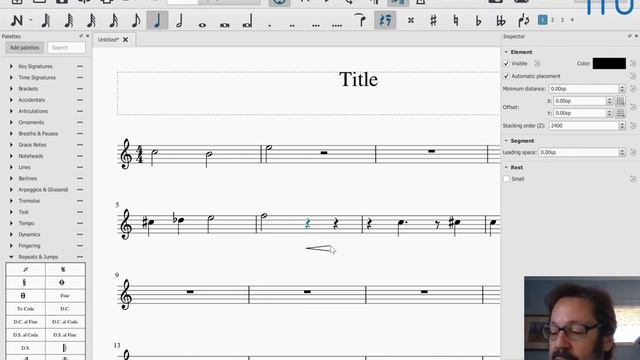Expand the Key Signatures palette
The height and width of the screenshot is (360, 640).
click(11, 66)
